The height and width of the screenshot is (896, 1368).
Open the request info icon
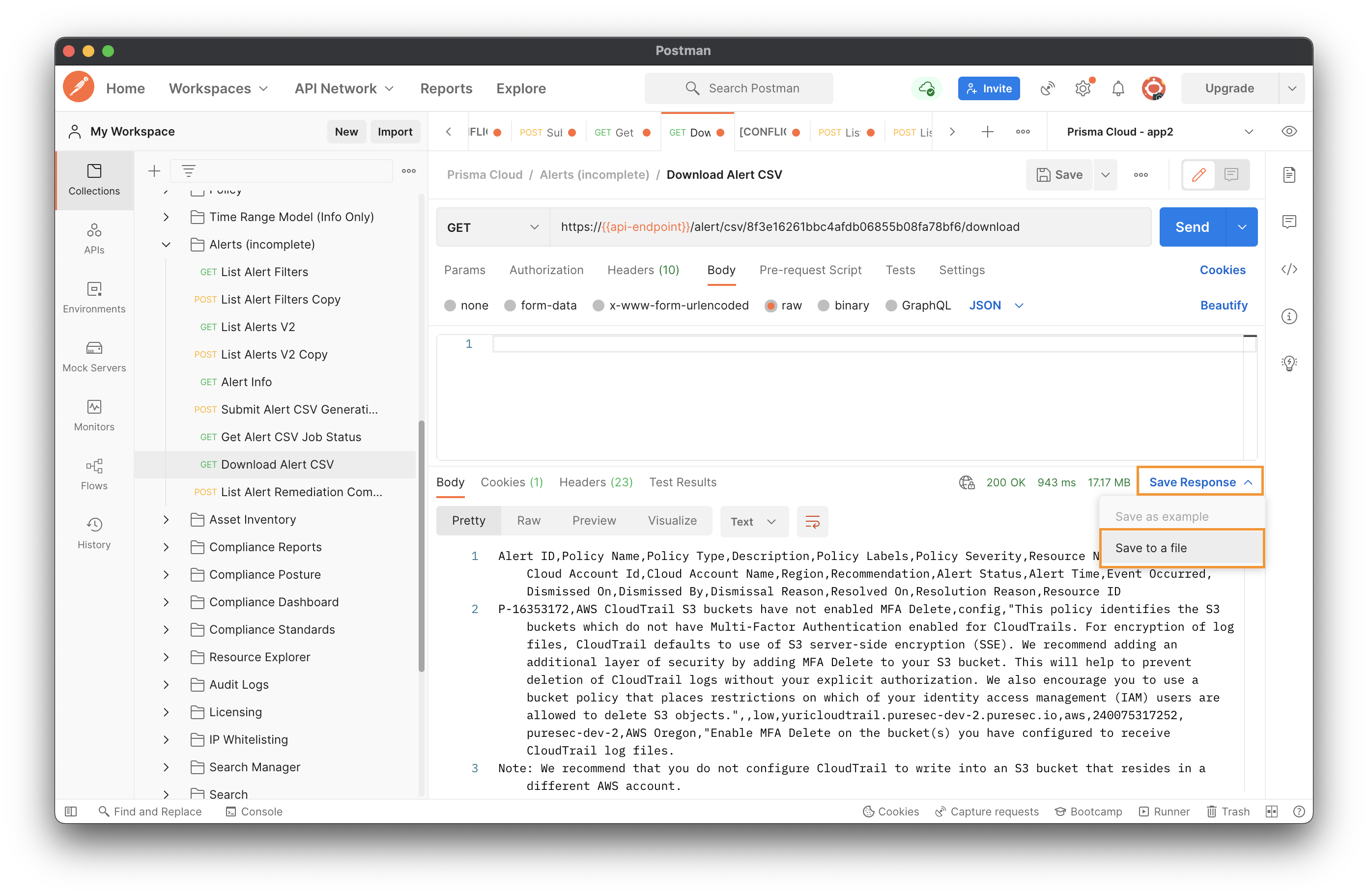pos(1289,316)
